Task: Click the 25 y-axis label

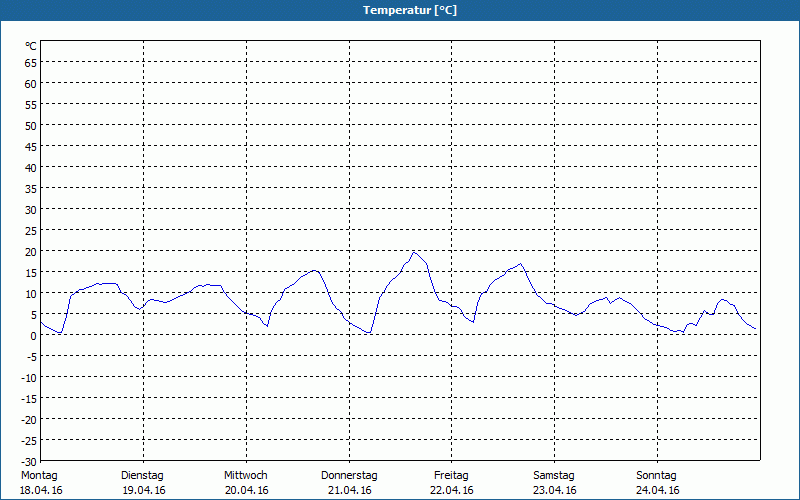Action: click(31, 231)
